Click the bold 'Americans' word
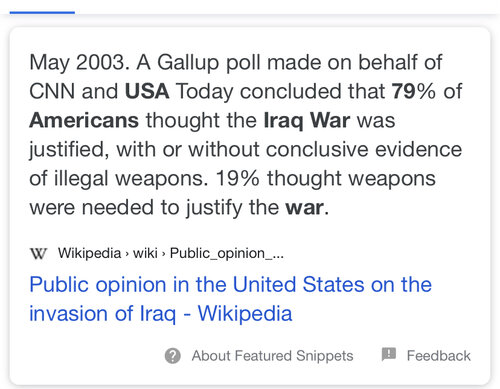Viewport: 500px width, 389px height. click(x=84, y=120)
